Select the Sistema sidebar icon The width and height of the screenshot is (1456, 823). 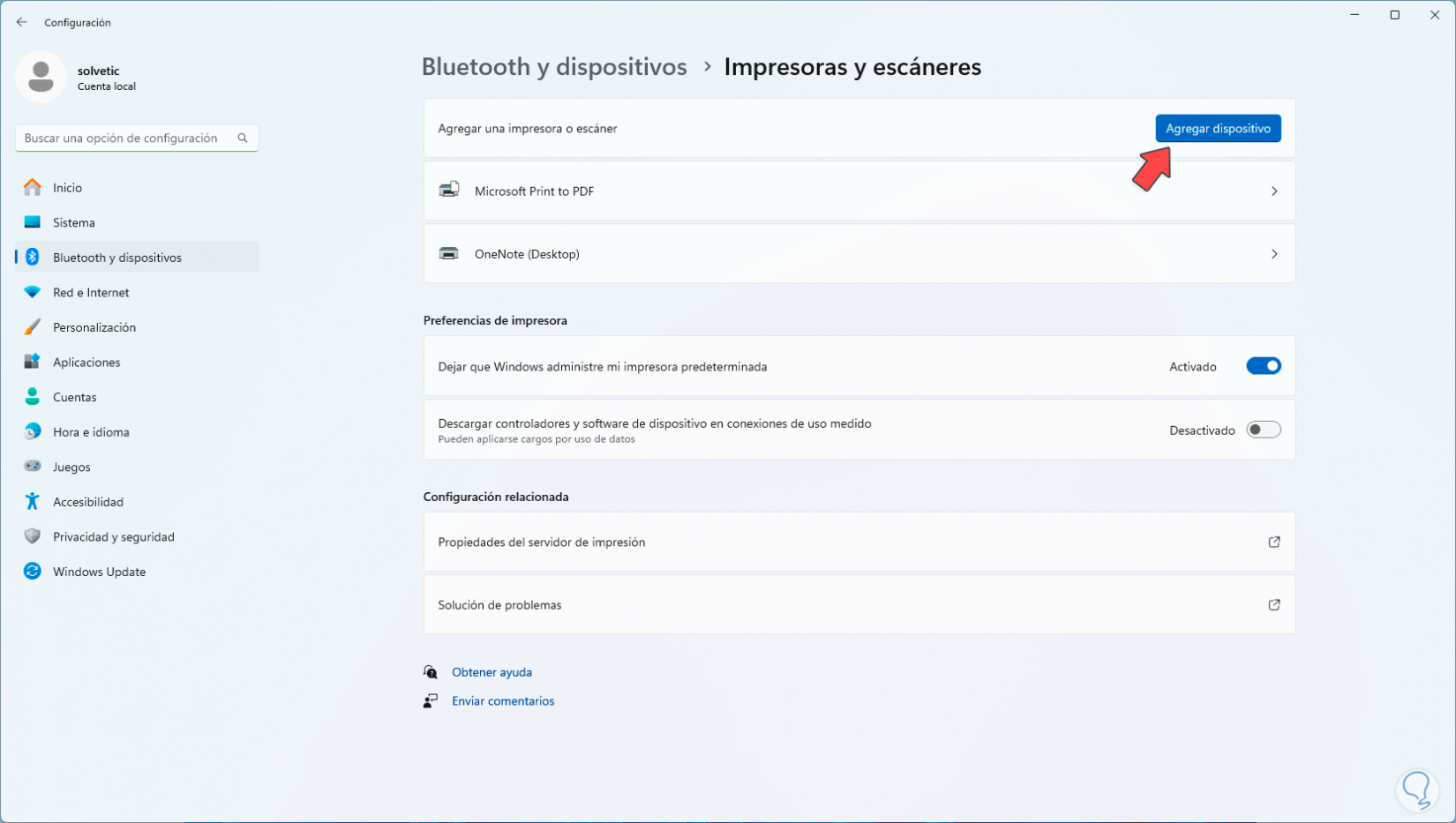pos(33,222)
